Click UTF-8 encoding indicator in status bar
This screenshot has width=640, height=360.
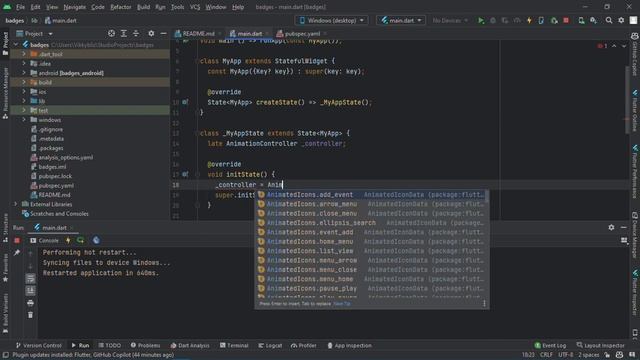click(x=565, y=355)
